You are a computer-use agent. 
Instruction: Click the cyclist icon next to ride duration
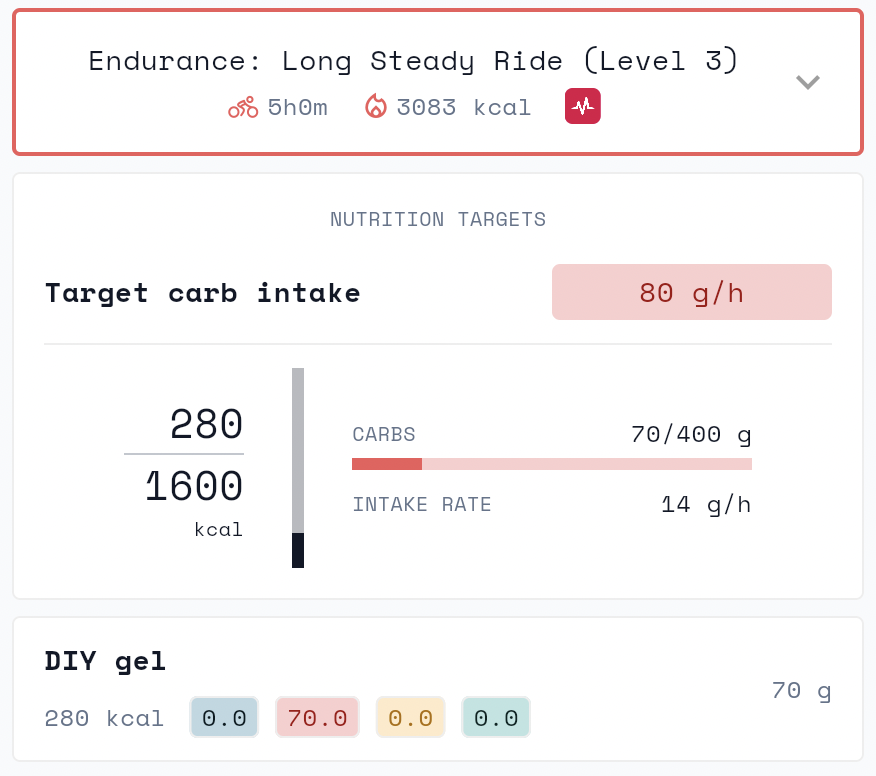tap(243, 107)
